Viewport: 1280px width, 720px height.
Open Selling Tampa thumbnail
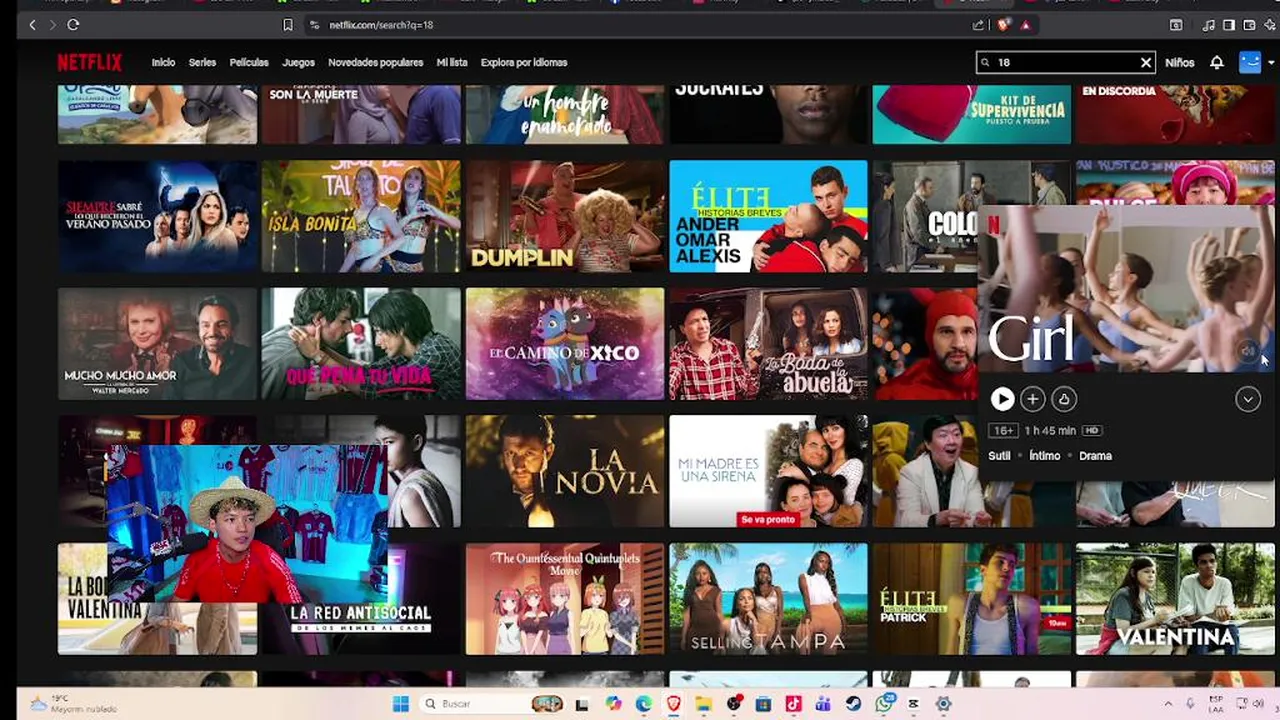[x=768, y=599]
